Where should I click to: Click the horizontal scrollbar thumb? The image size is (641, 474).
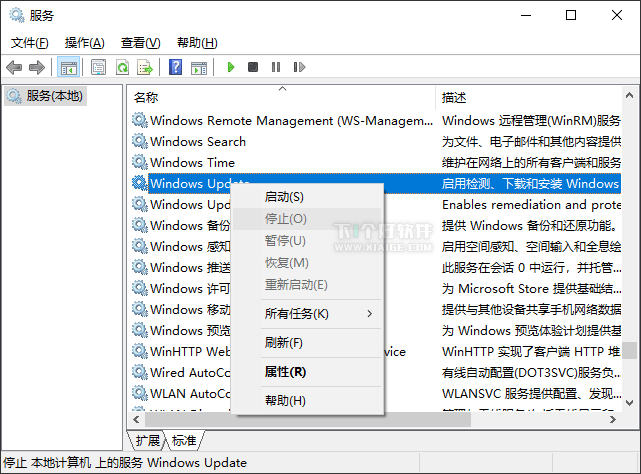click(308, 419)
